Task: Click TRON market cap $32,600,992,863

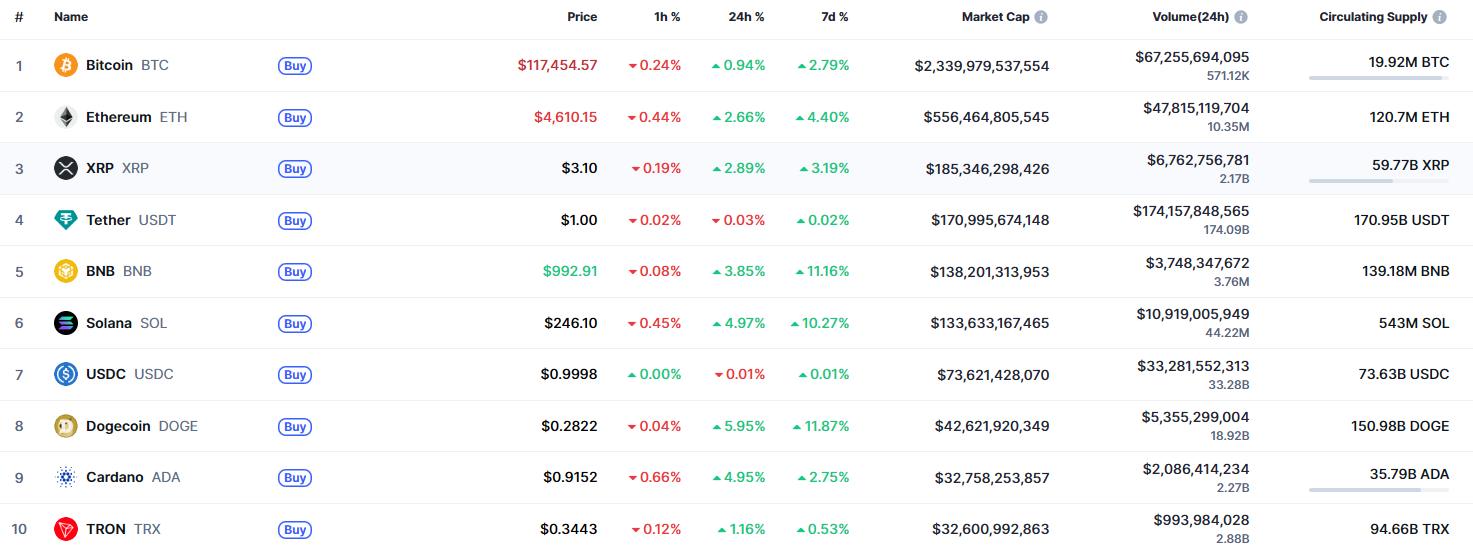Action: click(x=990, y=529)
